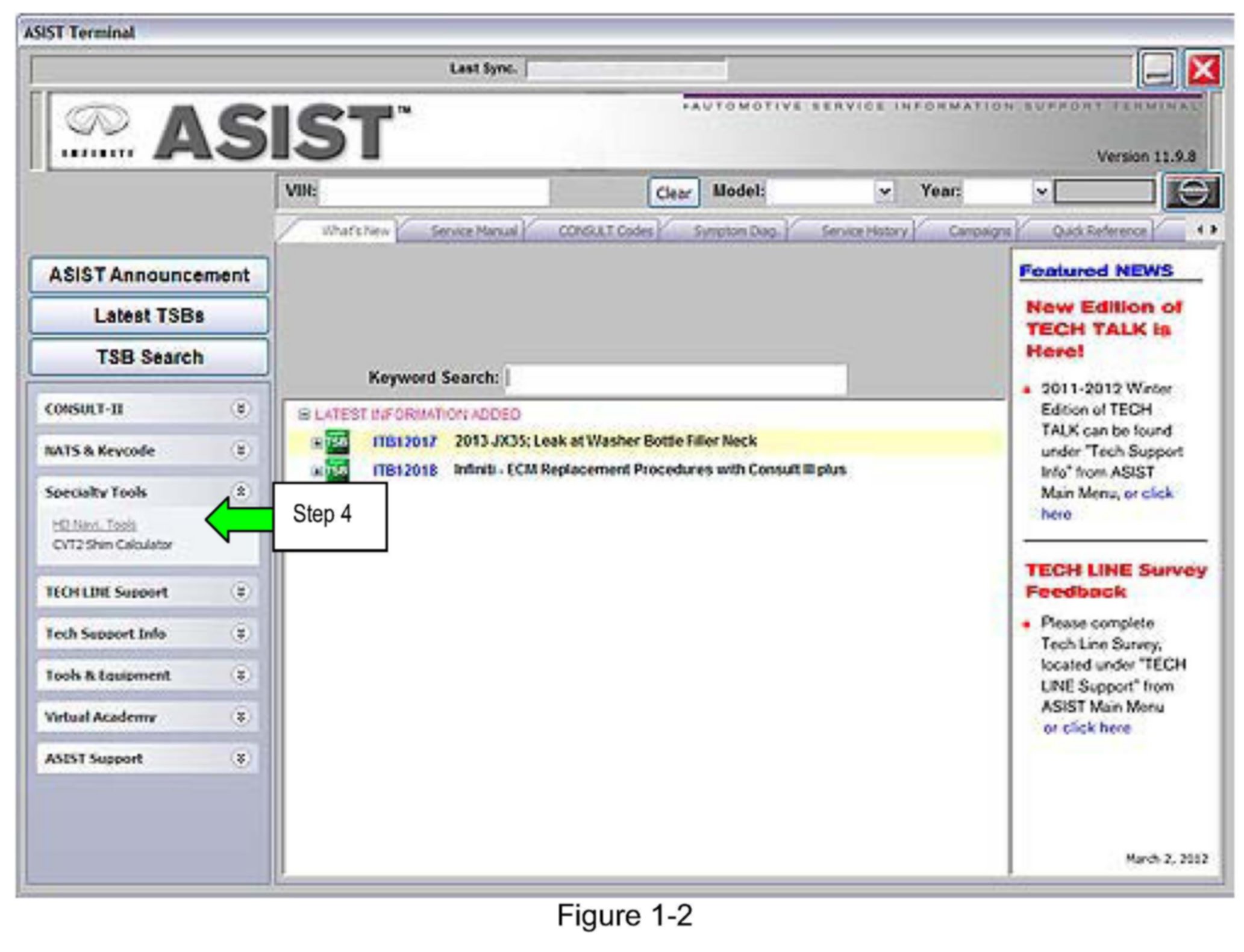Click the Nissan logo button beside Year
Screen dimensions: 1244x952
click(x=1192, y=193)
